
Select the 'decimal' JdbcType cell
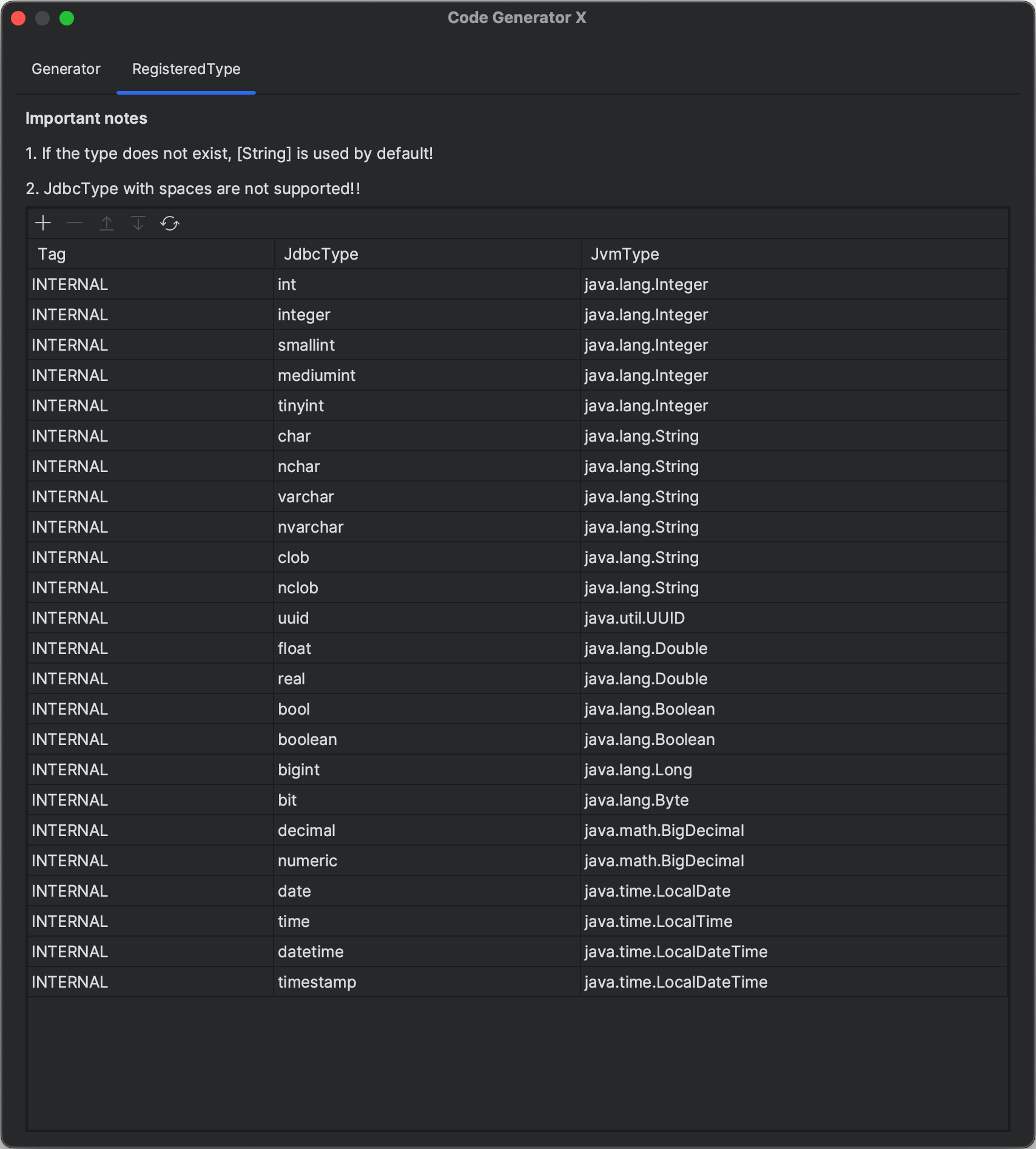(427, 831)
